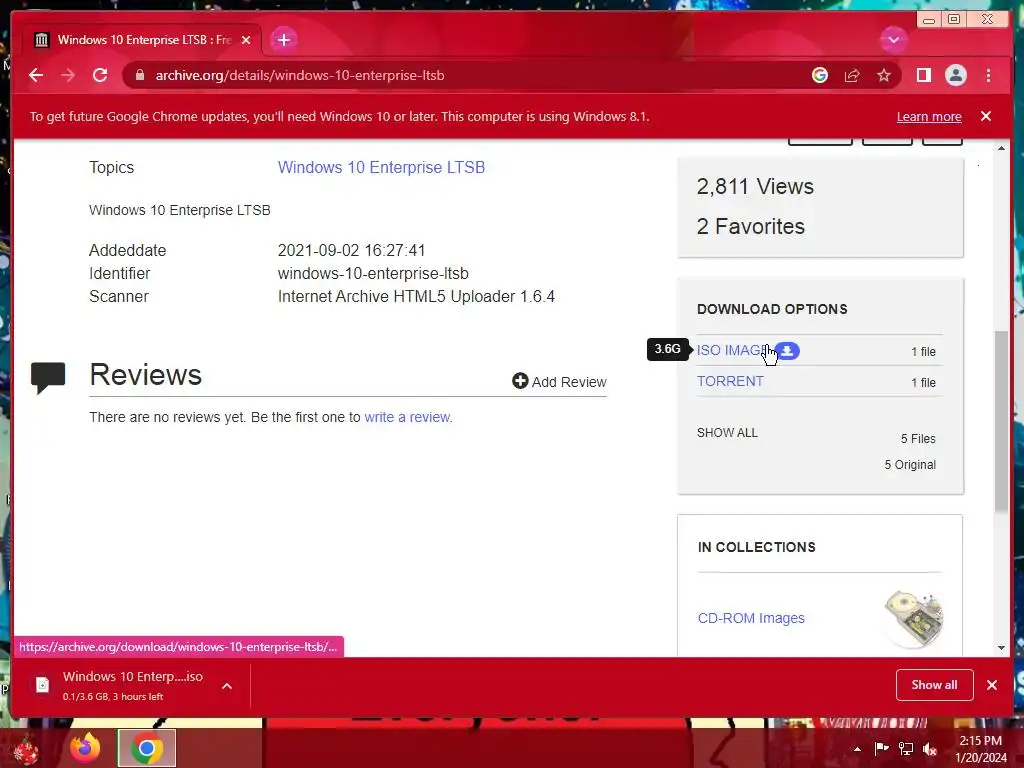Close the Windows 10 Enterprise LTSB tab
This screenshot has height=768, width=1024.
pyautogui.click(x=246, y=40)
